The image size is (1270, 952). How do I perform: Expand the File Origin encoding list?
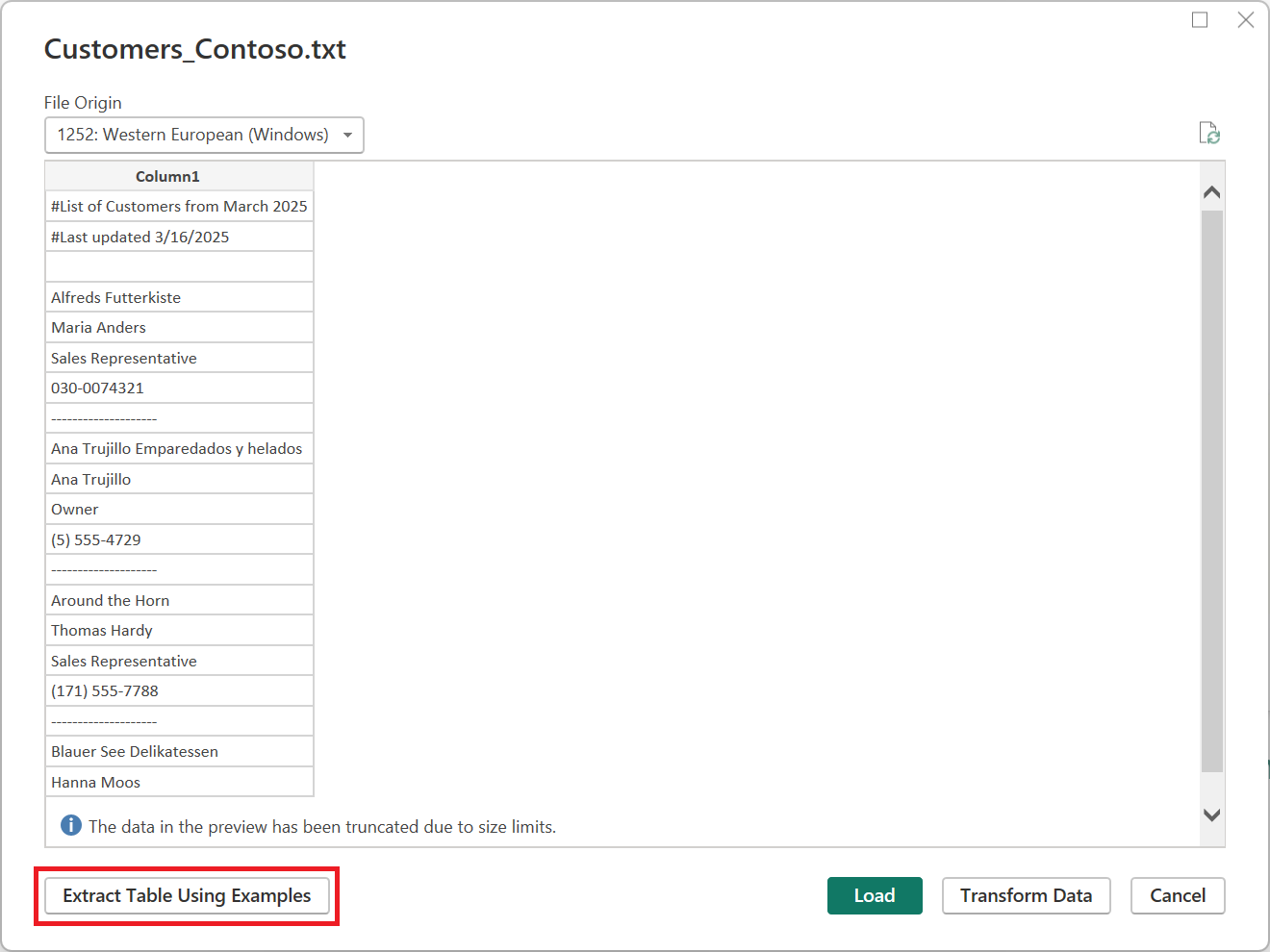[x=347, y=135]
